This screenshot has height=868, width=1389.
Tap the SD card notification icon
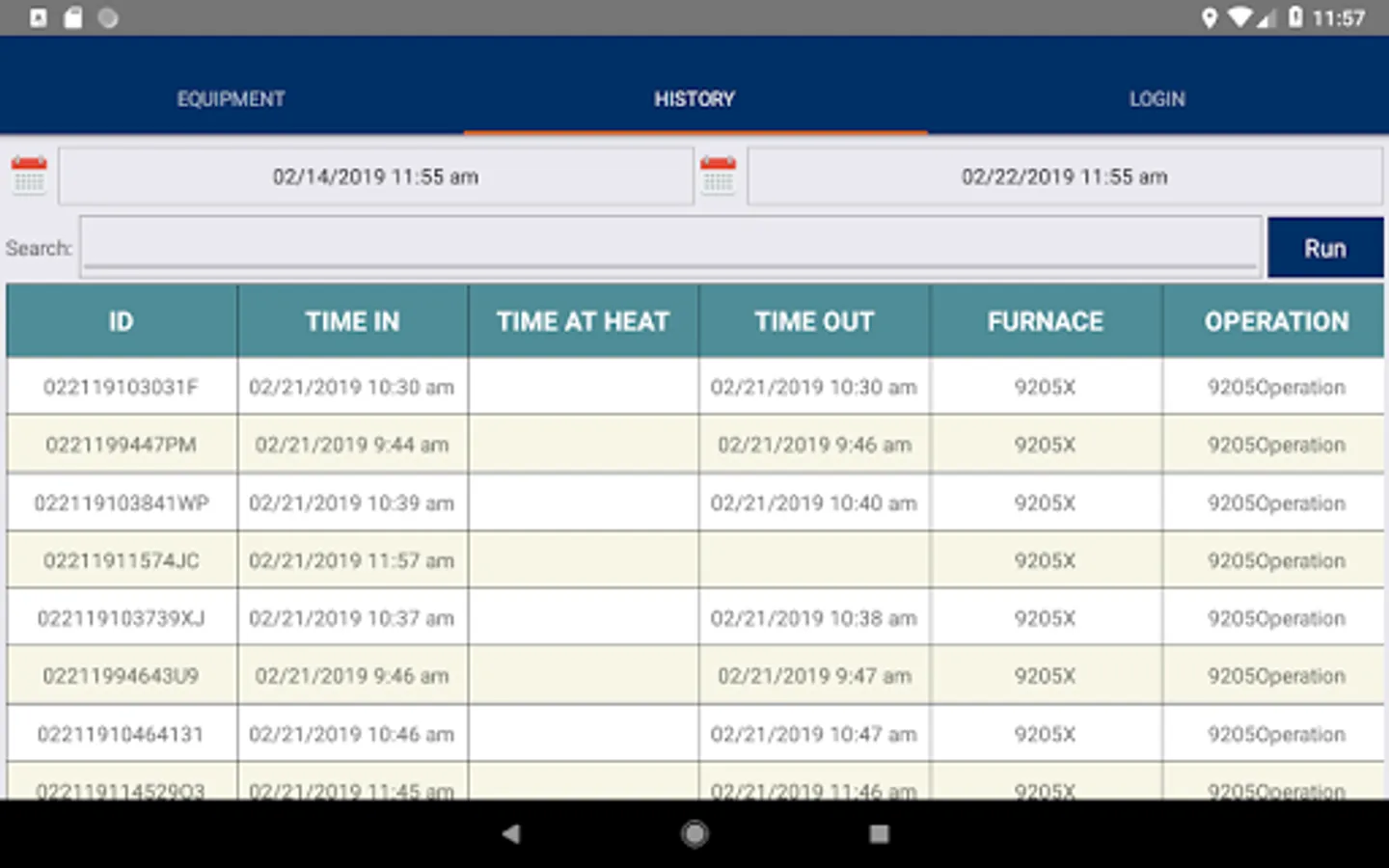coord(72,18)
